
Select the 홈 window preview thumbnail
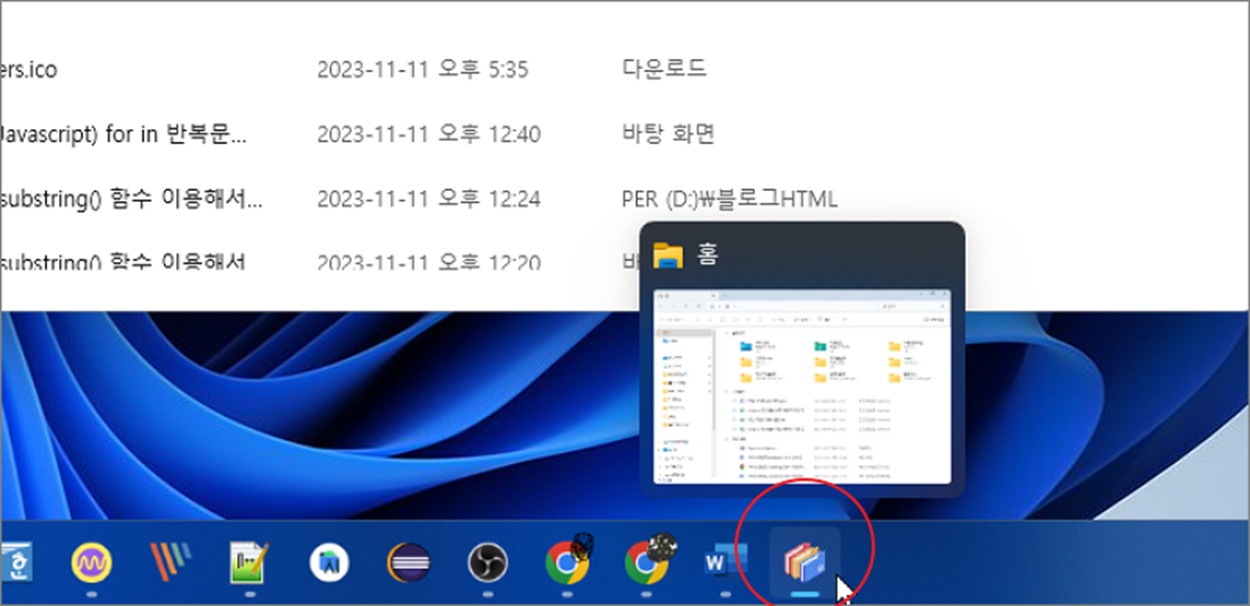tap(802, 388)
